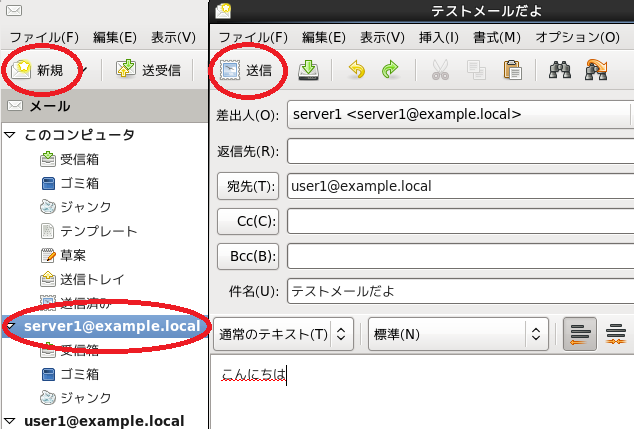Select the 送信トレイ outbox folder
The image size is (634, 429).
coord(82,279)
